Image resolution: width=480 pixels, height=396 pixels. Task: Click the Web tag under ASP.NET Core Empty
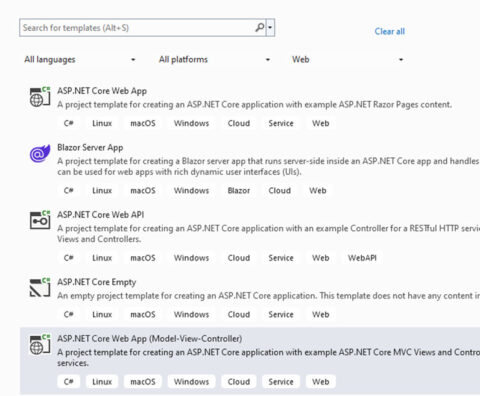(x=321, y=315)
